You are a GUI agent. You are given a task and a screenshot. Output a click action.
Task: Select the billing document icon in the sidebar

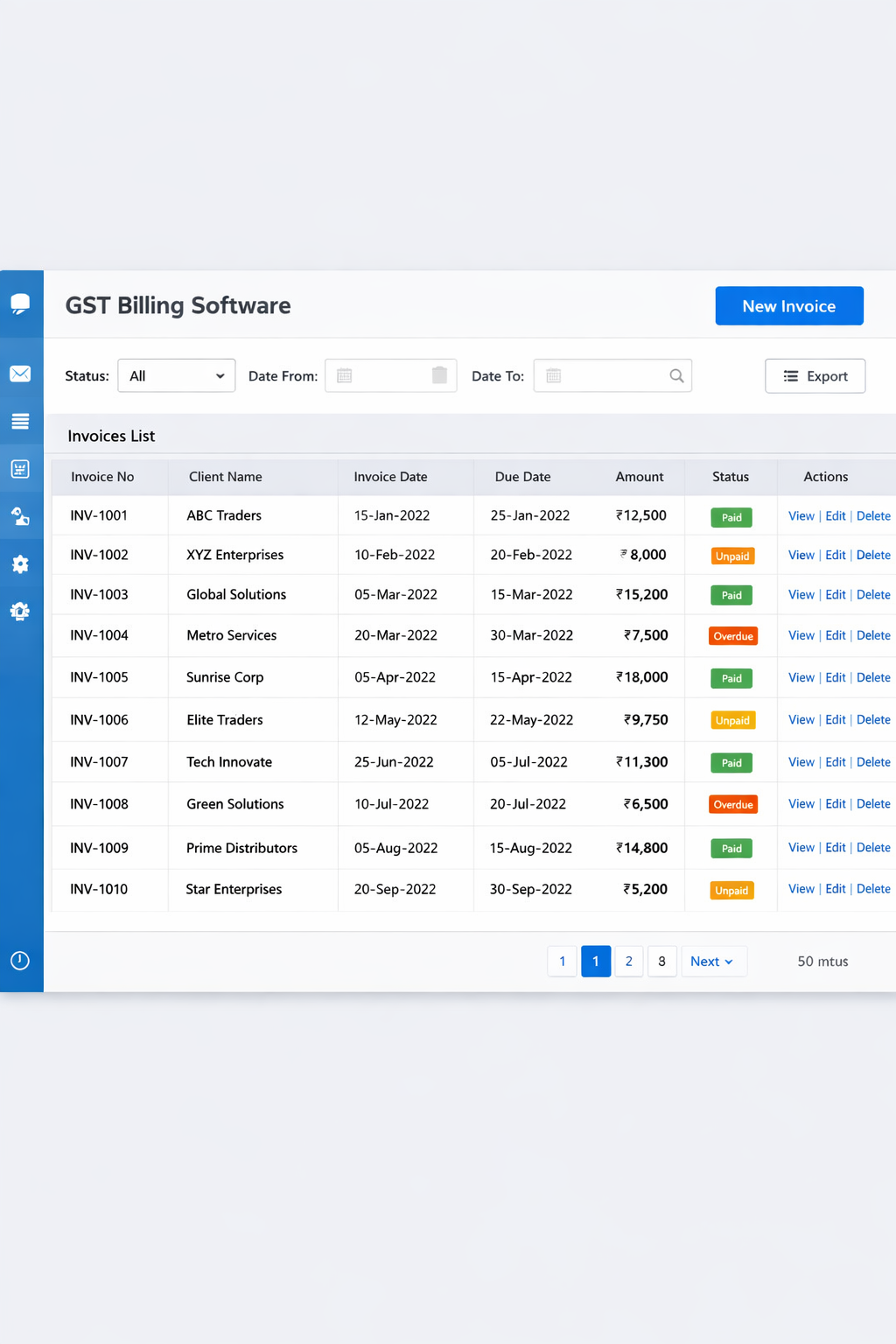(x=20, y=468)
